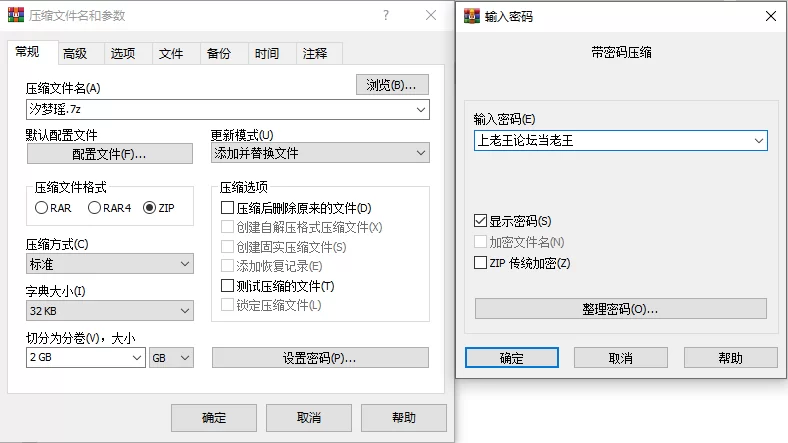Viewport: 788px width, 443px height.
Task: Click the WinRAR icon in the archive dialog title bar
Action: coord(16,17)
